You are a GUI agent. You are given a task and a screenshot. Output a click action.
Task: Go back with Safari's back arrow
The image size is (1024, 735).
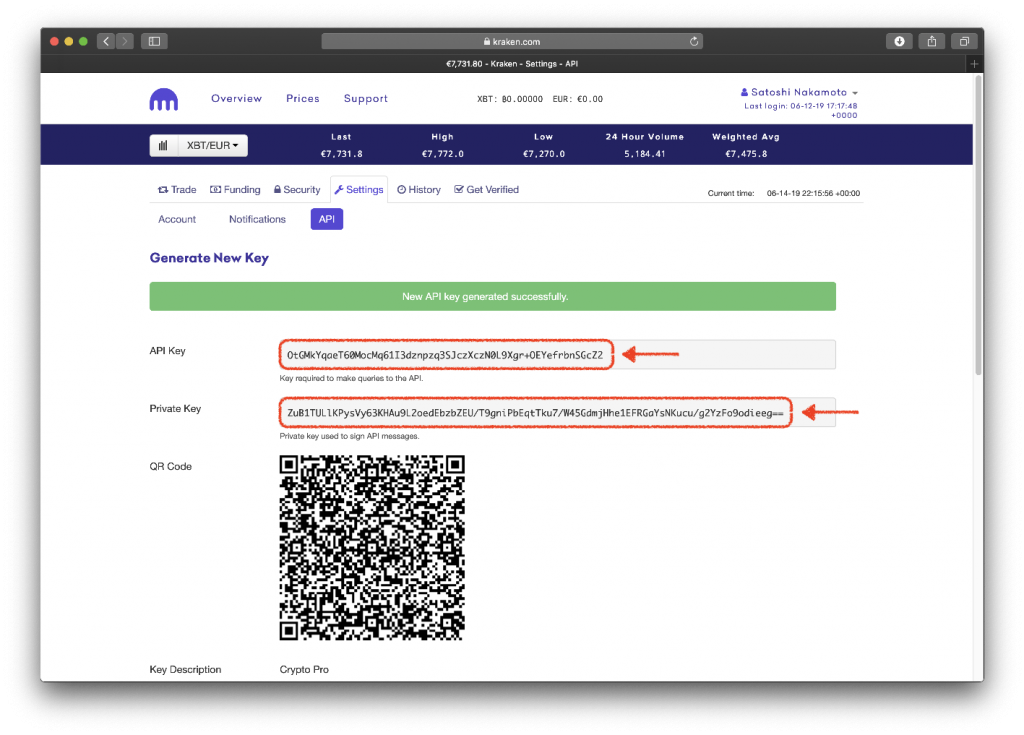[x=106, y=41]
